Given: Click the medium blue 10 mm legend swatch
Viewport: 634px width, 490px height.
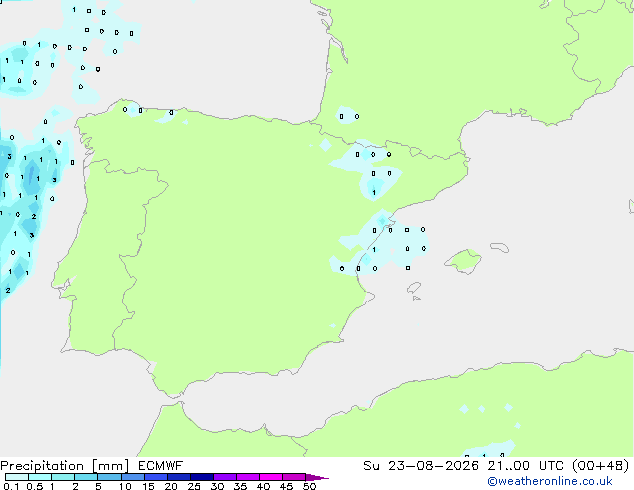Looking at the screenshot, I should [132, 477].
